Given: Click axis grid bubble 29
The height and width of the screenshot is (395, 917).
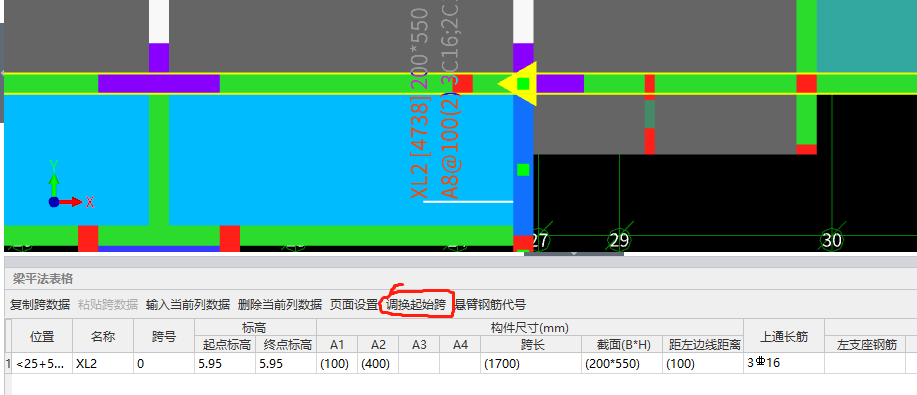Looking at the screenshot, I should [619, 239].
